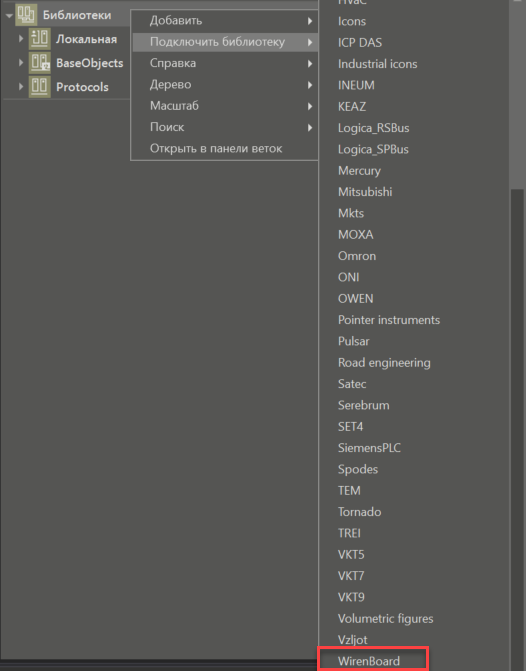Screen dimensions: 526x671
Task: Click the arrow next to Дерево
Action: (x=310, y=85)
